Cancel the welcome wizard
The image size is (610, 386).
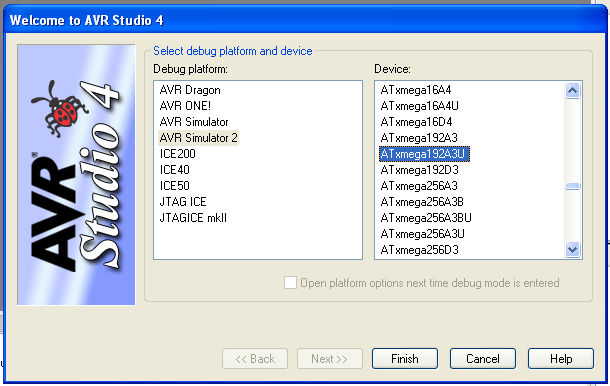pyautogui.click(x=483, y=358)
